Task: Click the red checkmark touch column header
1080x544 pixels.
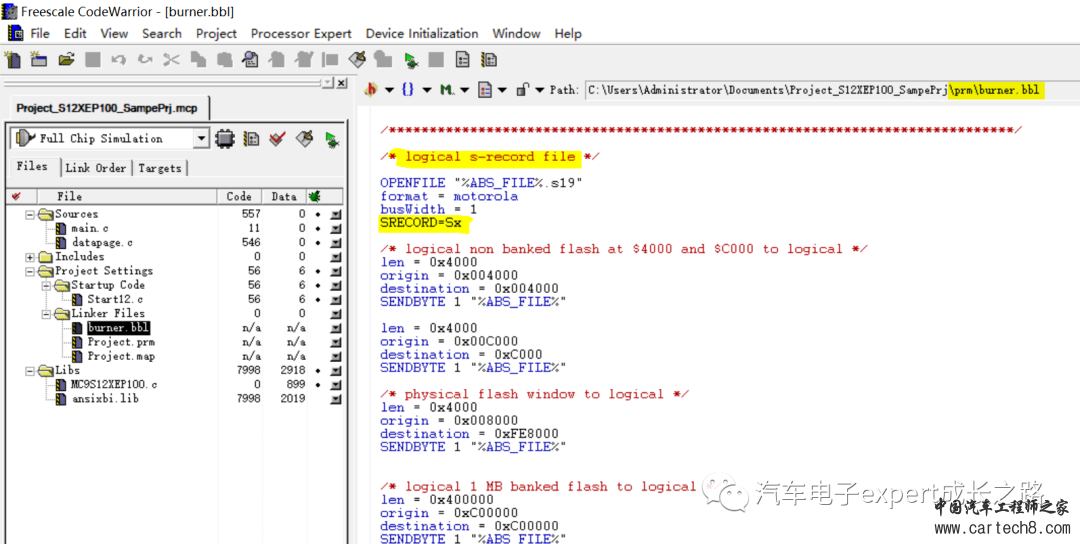Action: click(17, 196)
